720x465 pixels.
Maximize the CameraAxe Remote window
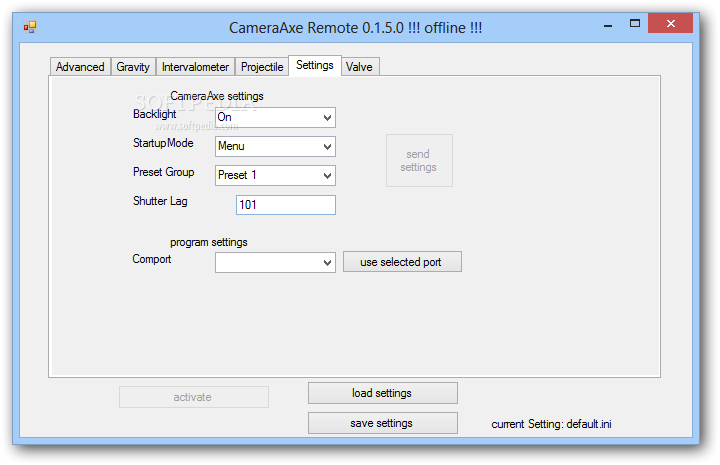tap(635, 23)
